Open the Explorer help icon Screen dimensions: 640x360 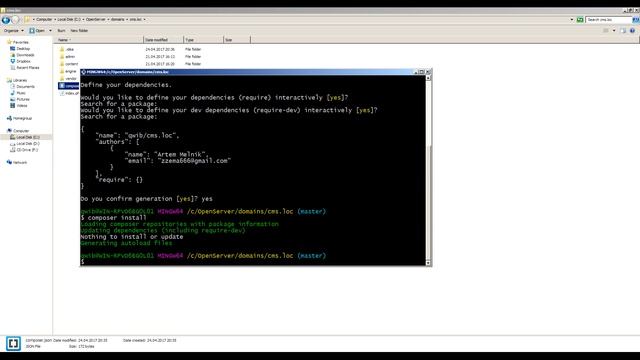[632, 31]
